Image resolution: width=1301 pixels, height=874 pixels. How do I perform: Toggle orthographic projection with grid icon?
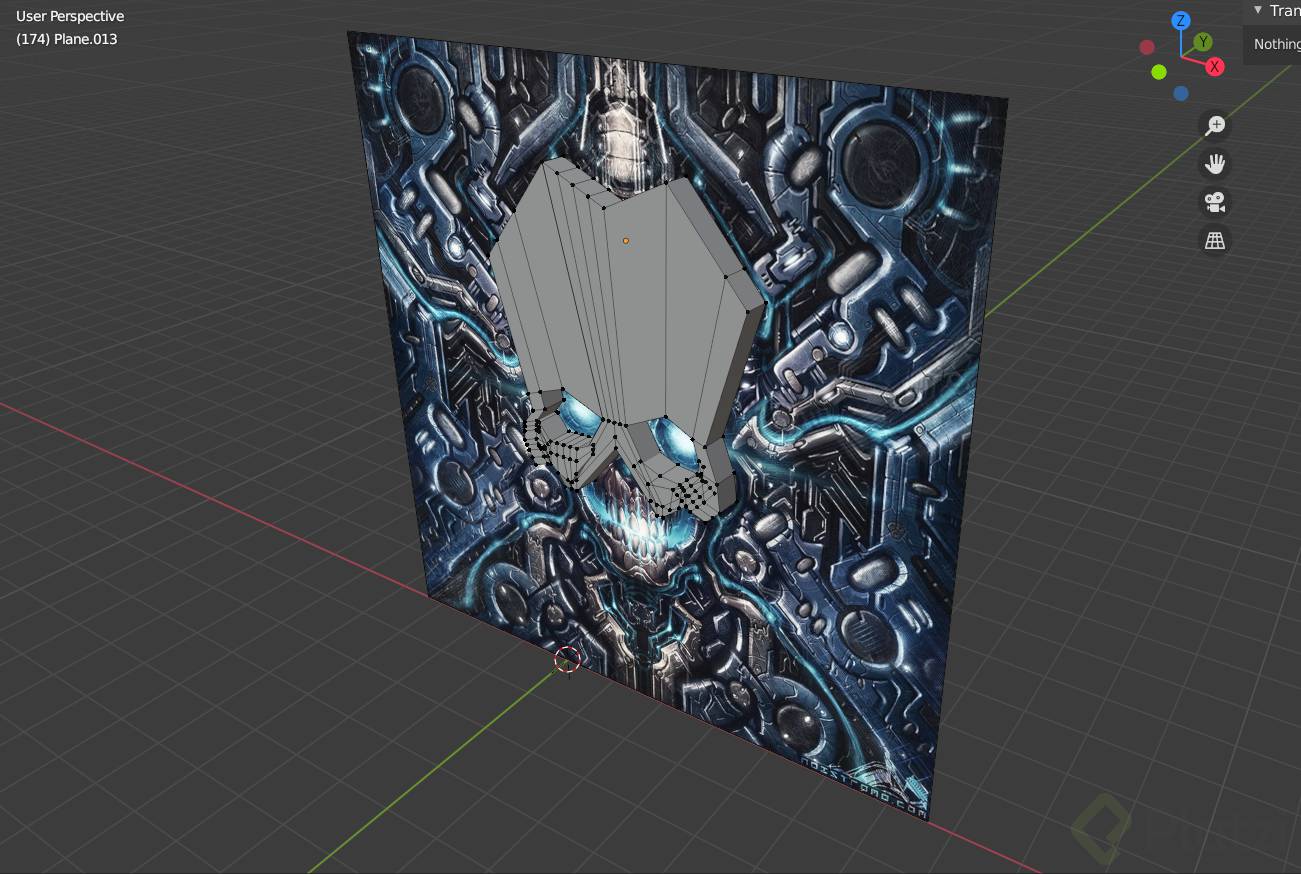point(1214,240)
